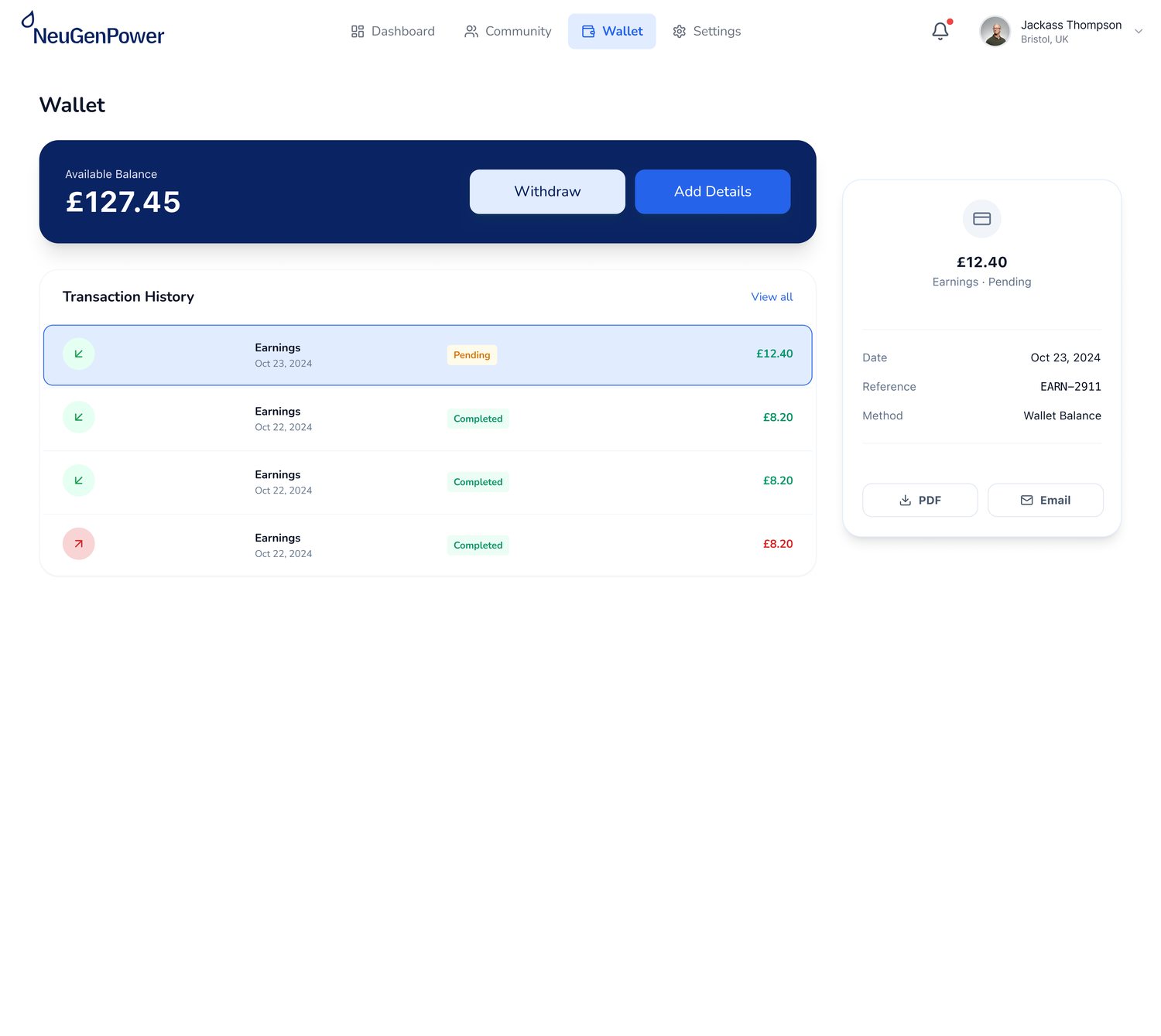Screen dimensions: 1161x1036
Task: Click the card icon in details panel
Action: click(x=982, y=219)
